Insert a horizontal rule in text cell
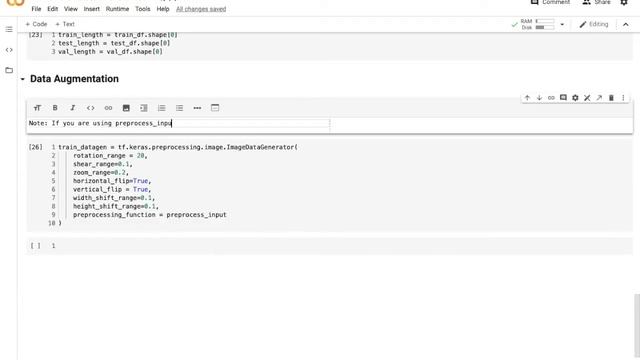The width and height of the screenshot is (640, 360). coord(197,108)
